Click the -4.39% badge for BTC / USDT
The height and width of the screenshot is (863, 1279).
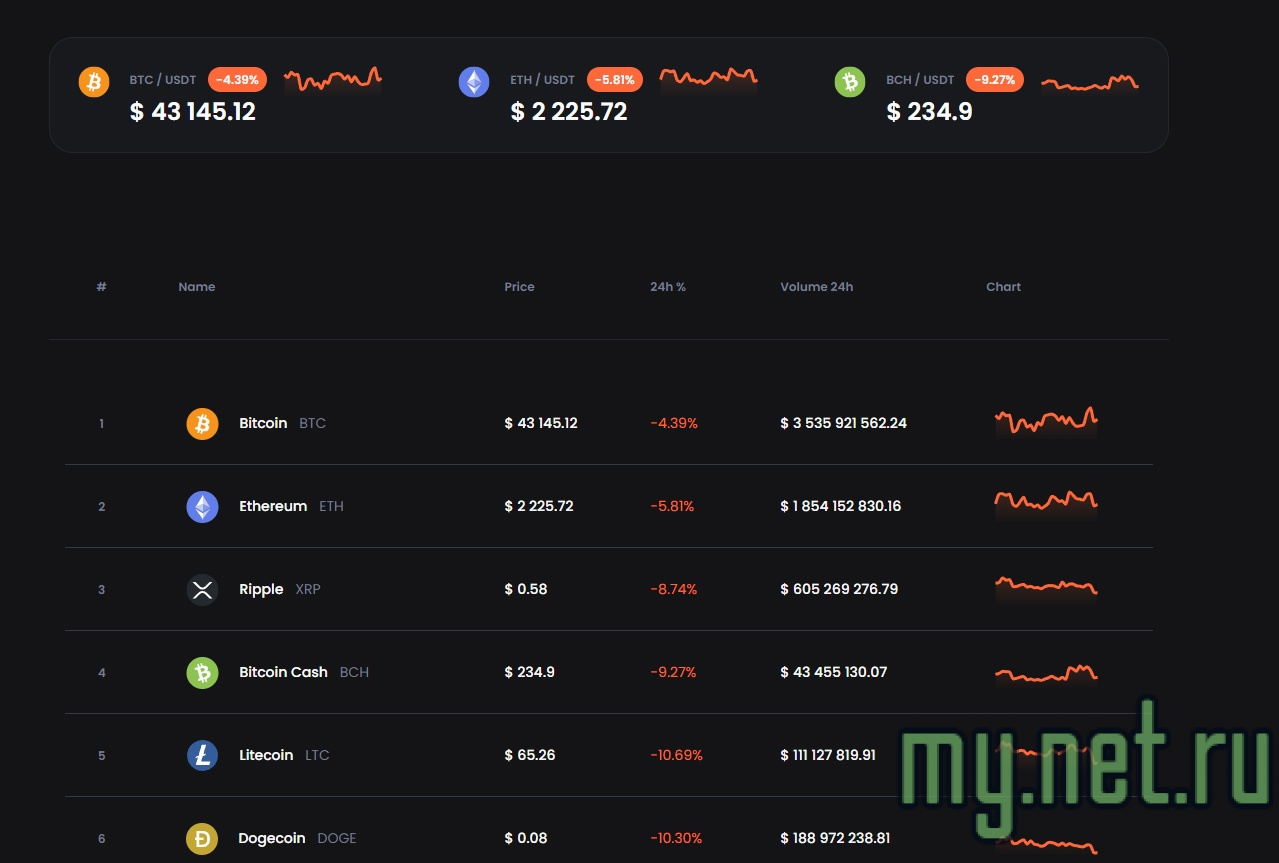(x=237, y=80)
